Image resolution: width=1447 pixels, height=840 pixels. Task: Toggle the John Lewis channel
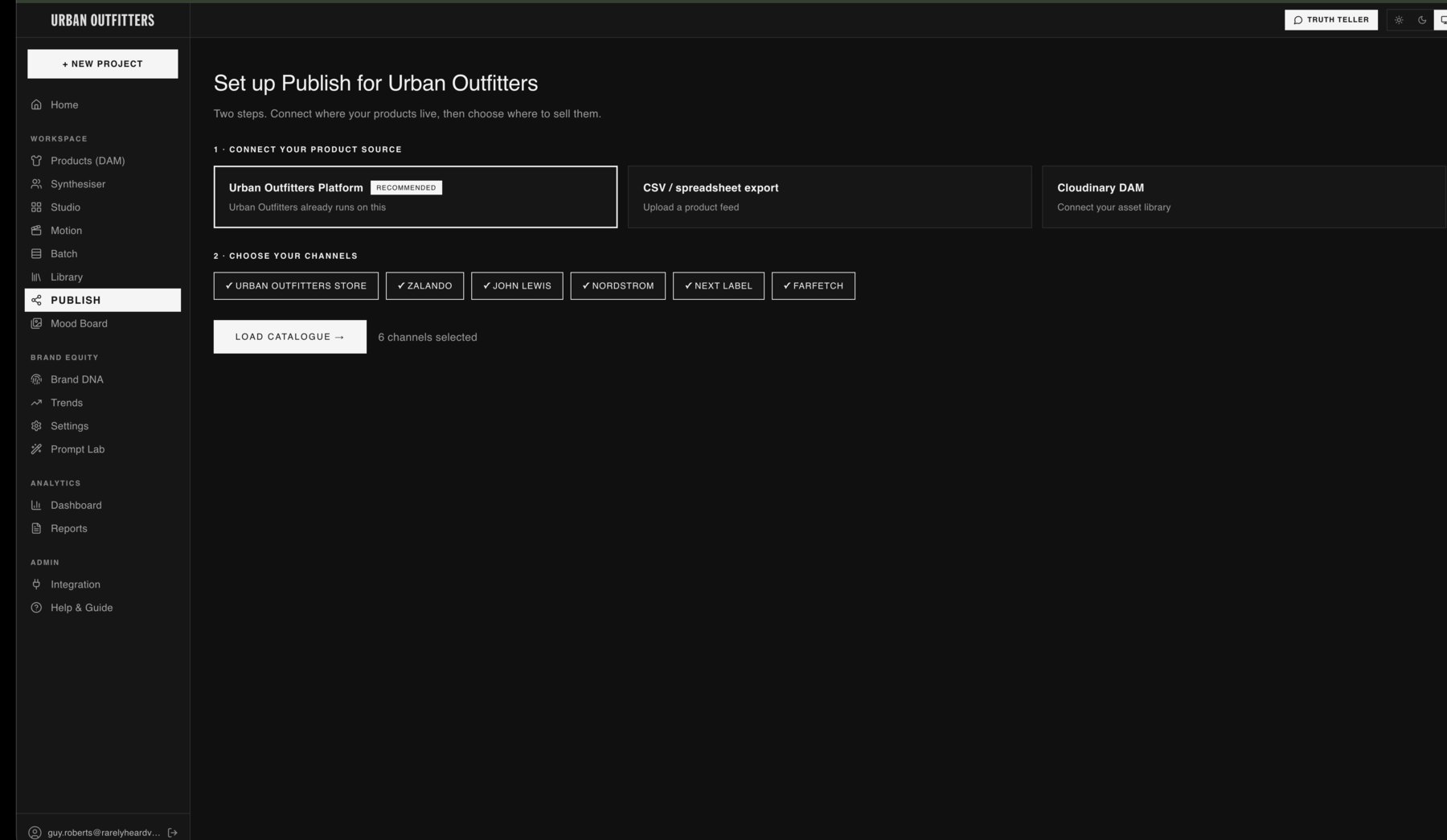pos(517,286)
